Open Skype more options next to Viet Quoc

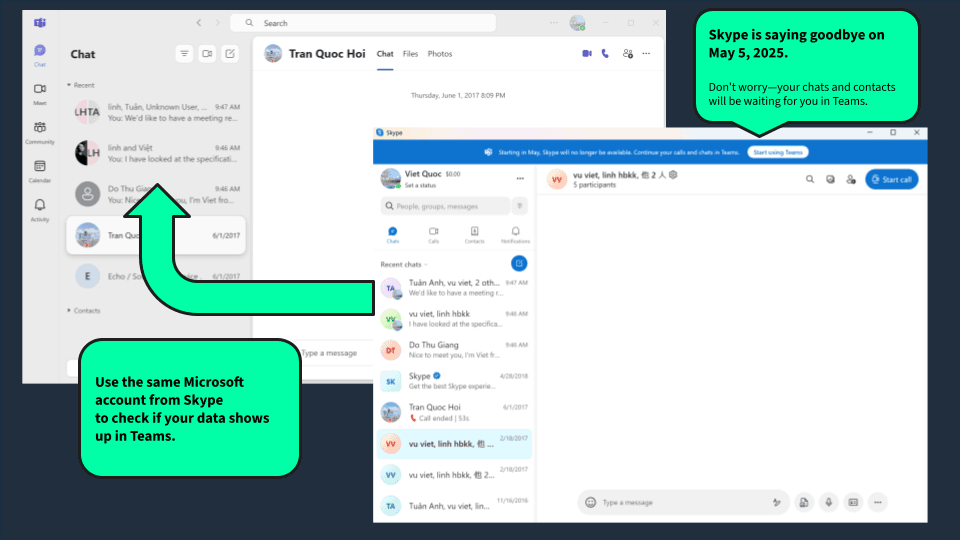[x=520, y=179]
